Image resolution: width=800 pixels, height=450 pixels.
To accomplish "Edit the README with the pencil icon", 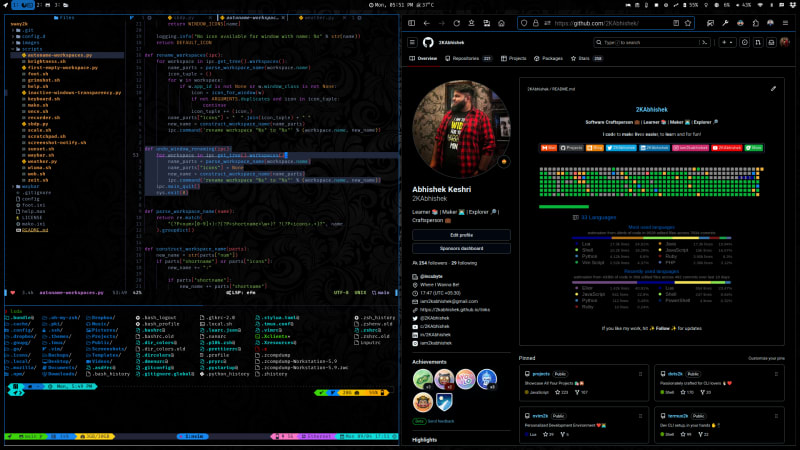I will [x=773, y=89].
